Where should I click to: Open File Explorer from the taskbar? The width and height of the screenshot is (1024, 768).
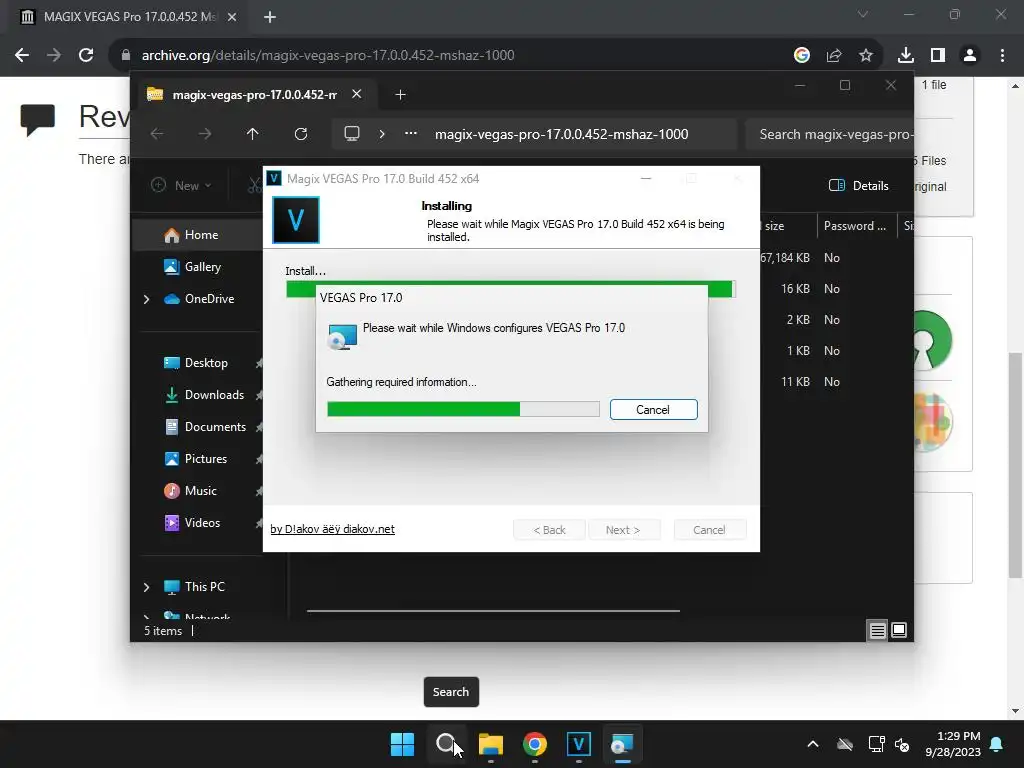coord(490,744)
